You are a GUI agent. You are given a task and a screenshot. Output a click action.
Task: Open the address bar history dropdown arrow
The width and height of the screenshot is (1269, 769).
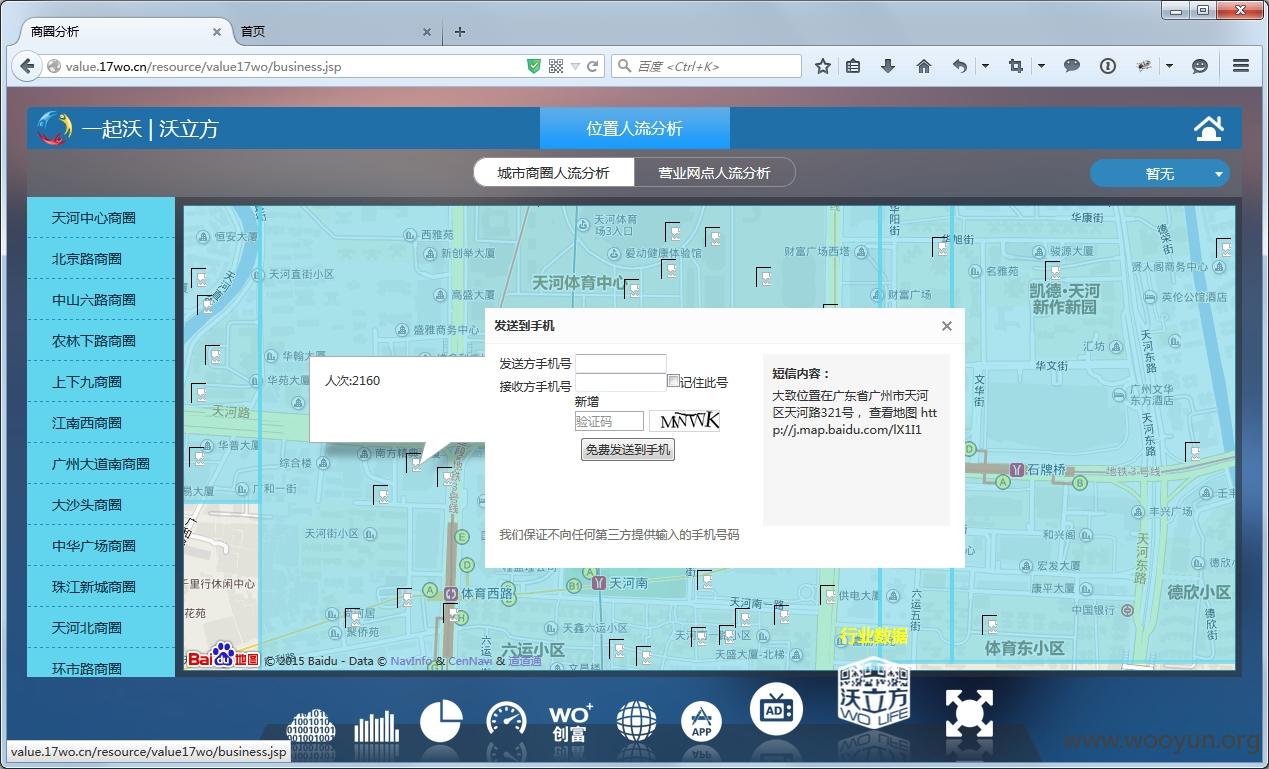(575, 66)
